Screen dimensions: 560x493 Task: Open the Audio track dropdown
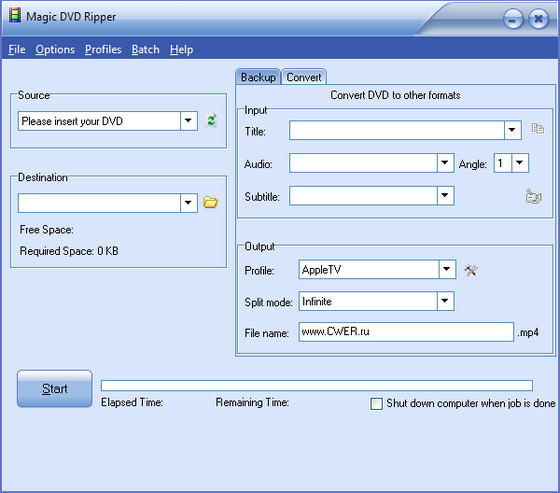tap(445, 163)
